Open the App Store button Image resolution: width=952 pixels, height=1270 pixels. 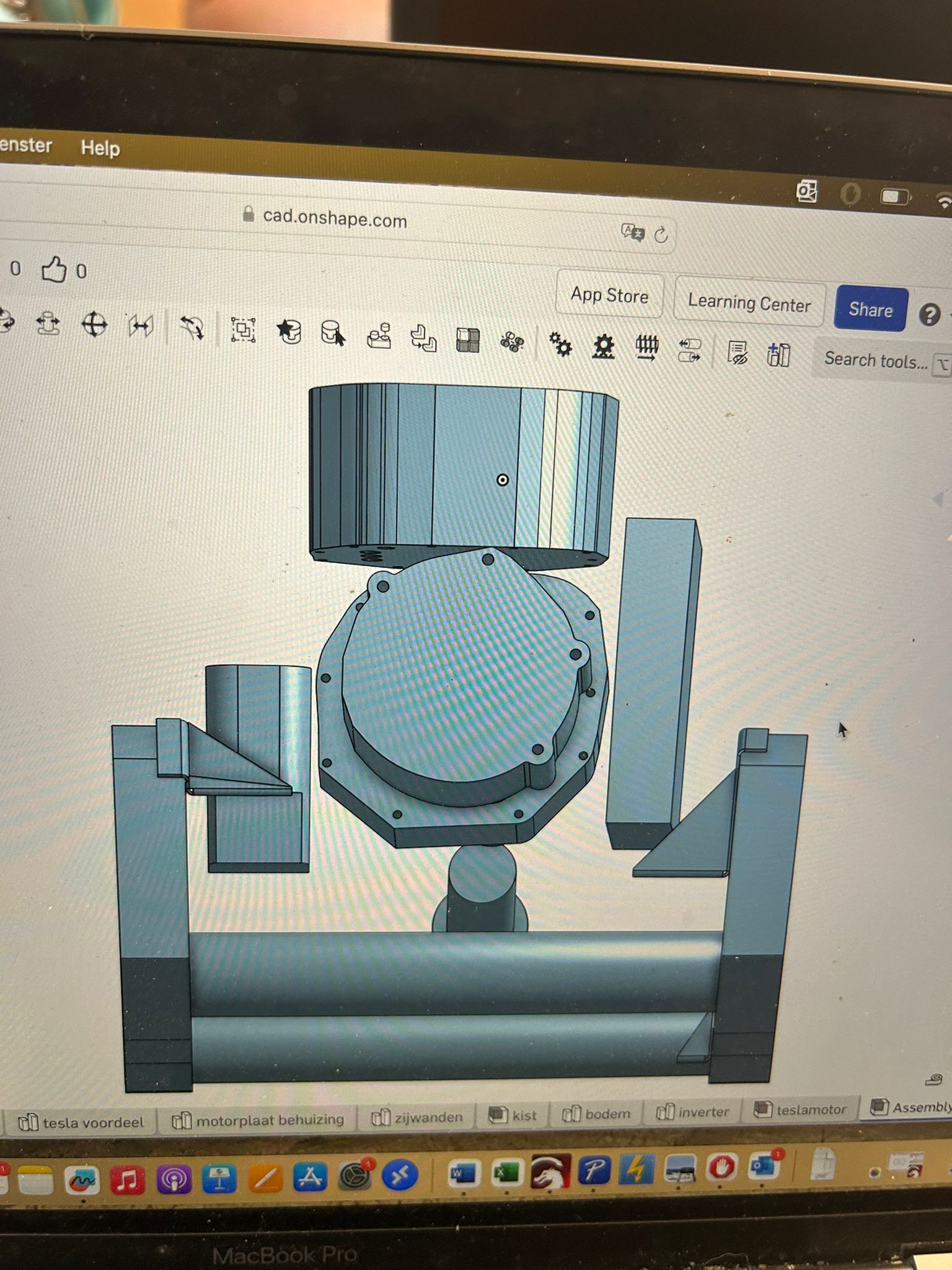click(609, 295)
